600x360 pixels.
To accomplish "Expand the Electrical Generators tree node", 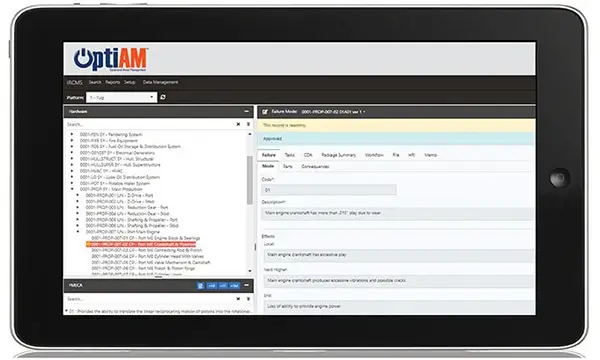I will click(x=72, y=153).
